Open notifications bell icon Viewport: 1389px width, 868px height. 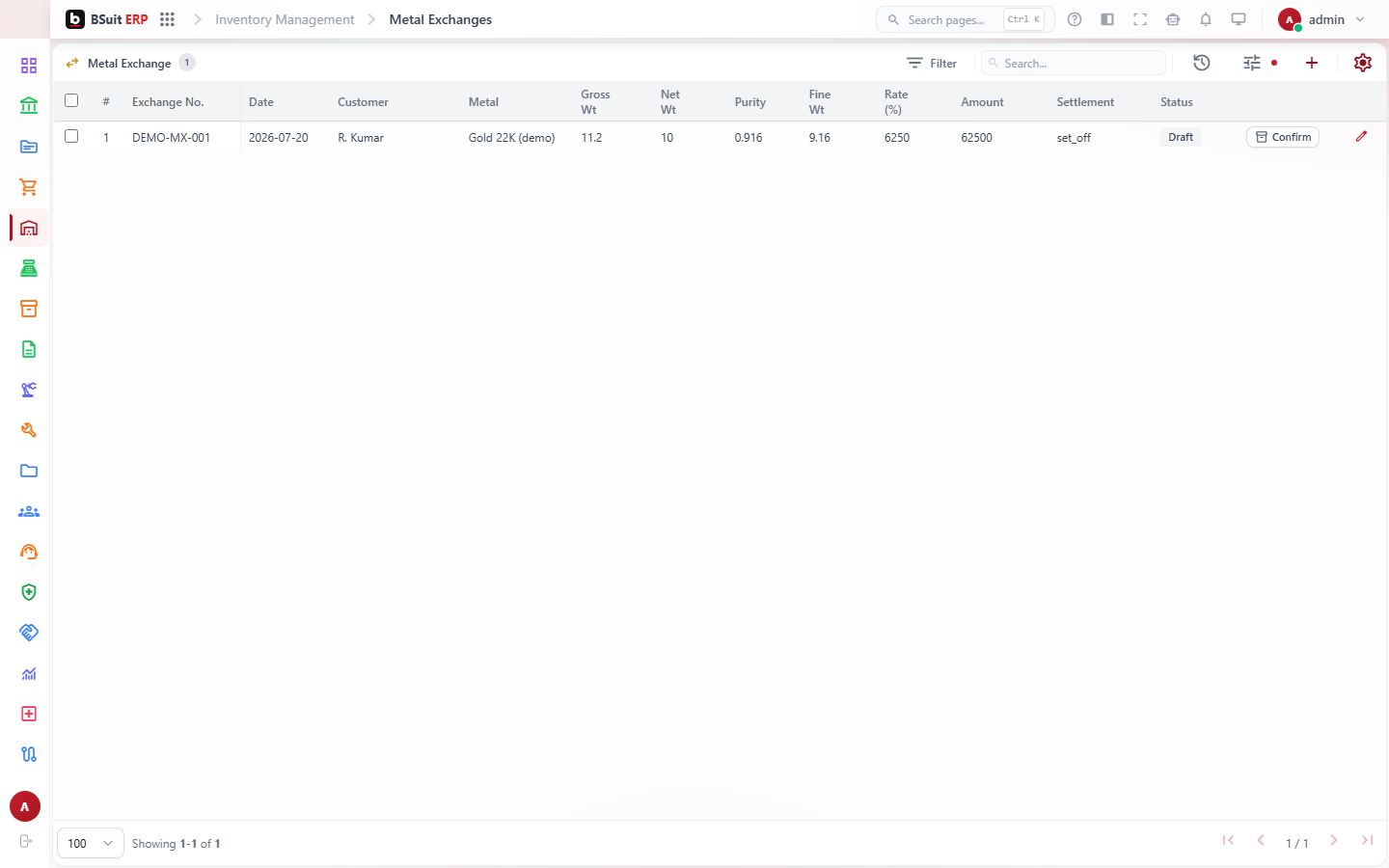click(x=1206, y=19)
